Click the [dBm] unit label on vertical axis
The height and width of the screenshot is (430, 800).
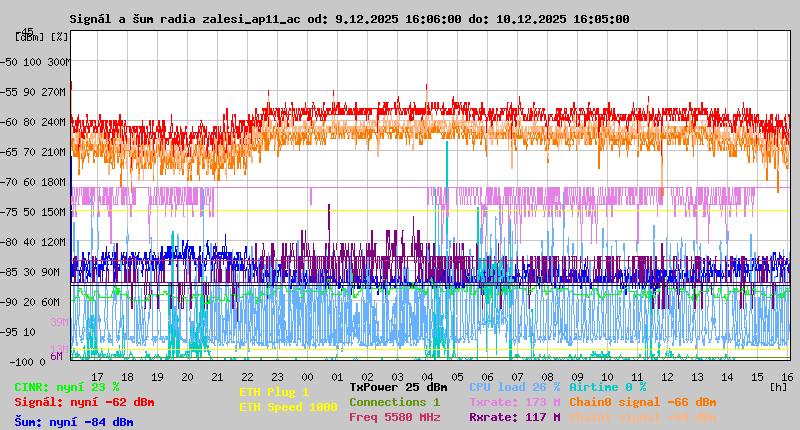pos(30,37)
